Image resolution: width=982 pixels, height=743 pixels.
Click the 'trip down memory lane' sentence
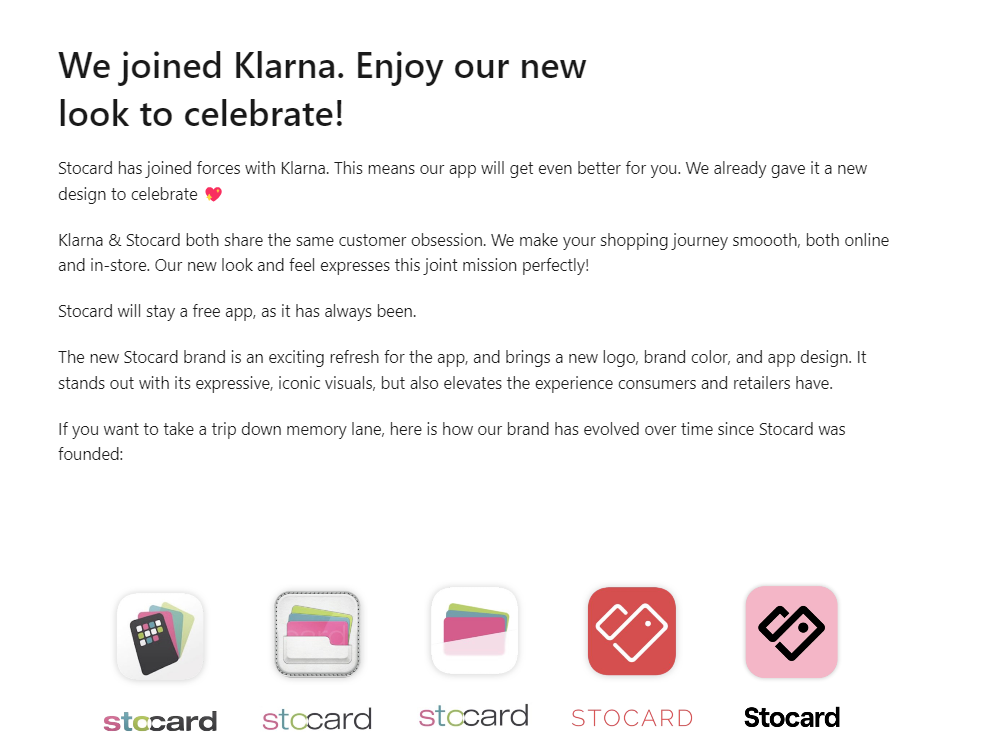coord(452,442)
